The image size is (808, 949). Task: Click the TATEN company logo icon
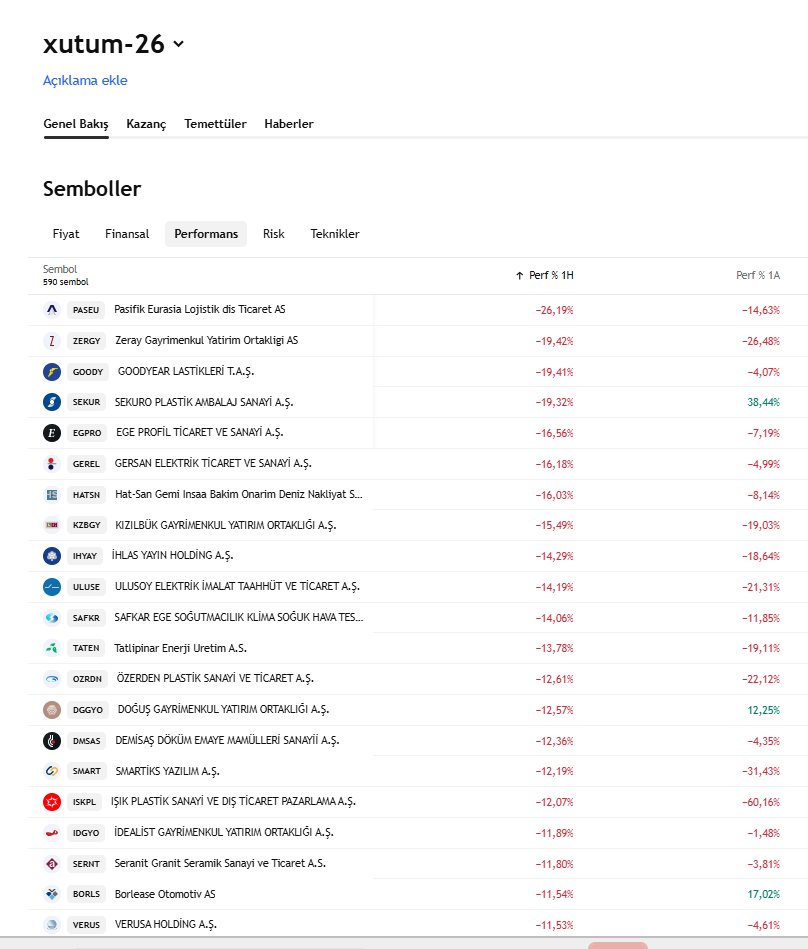point(52,648)
